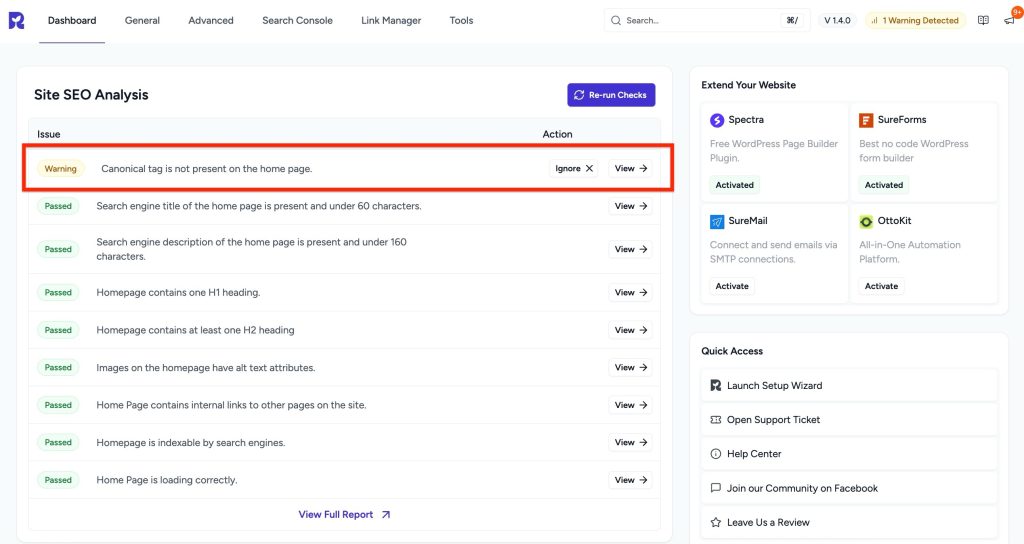Click the SureMail plugin icon

click(717, 221)
